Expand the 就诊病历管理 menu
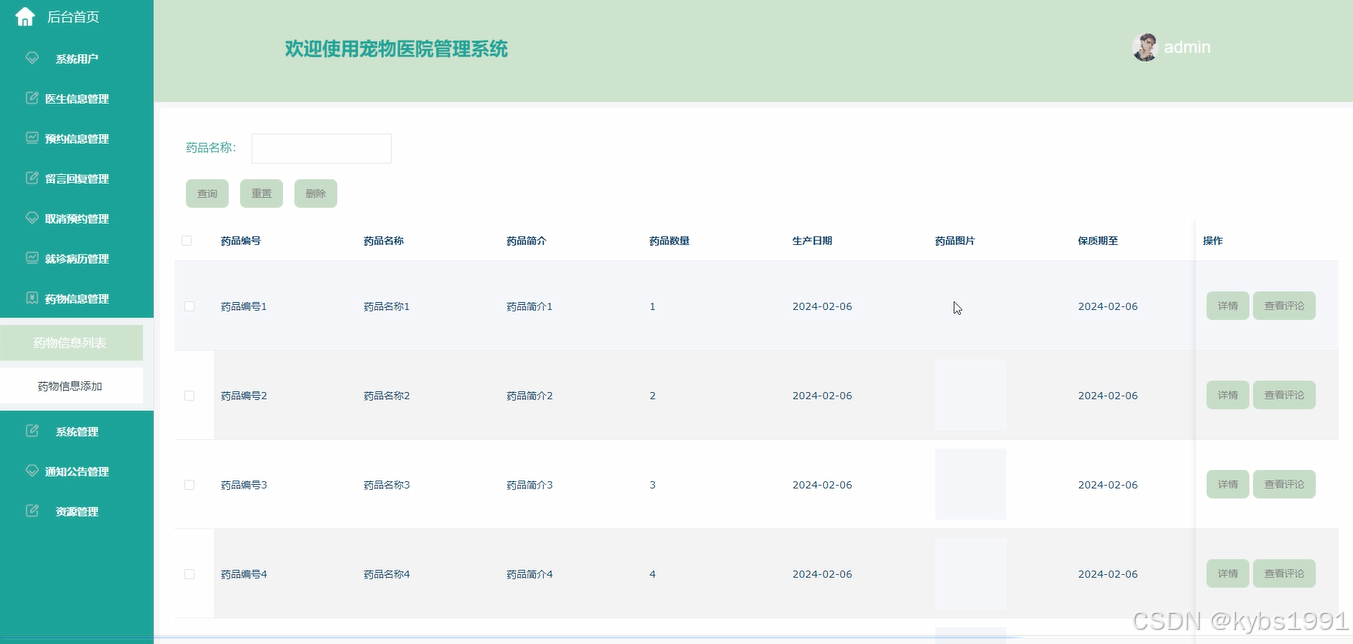Screen dimensions: 1353x644 click(77, 259)
